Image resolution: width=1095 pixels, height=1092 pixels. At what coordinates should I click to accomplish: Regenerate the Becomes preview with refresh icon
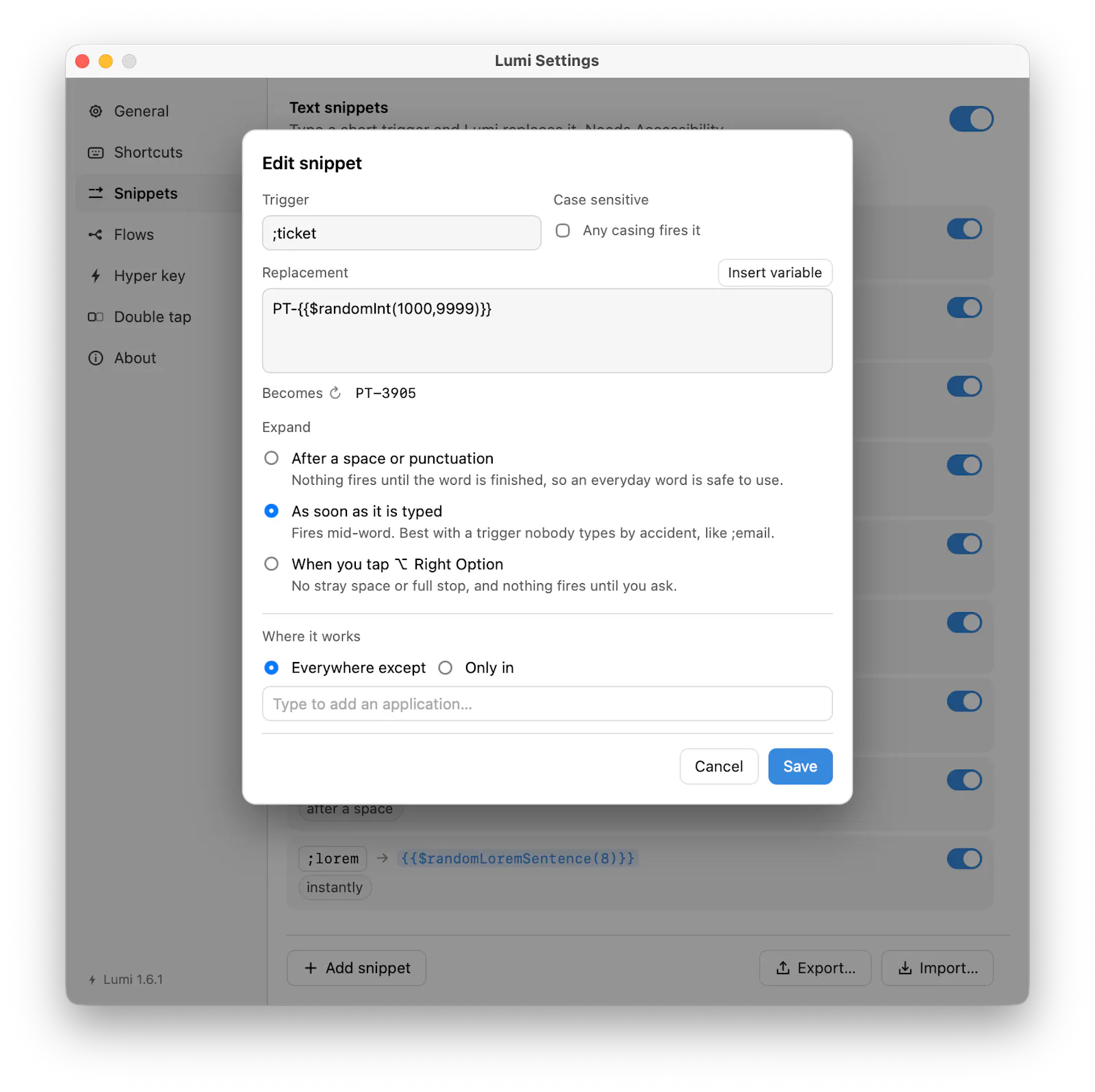pos(335,392)
